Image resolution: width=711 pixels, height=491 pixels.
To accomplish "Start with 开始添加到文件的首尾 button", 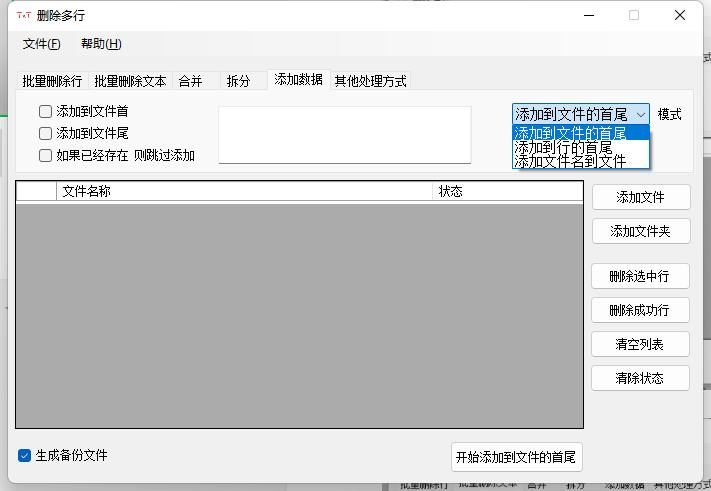I will [516, 457].
